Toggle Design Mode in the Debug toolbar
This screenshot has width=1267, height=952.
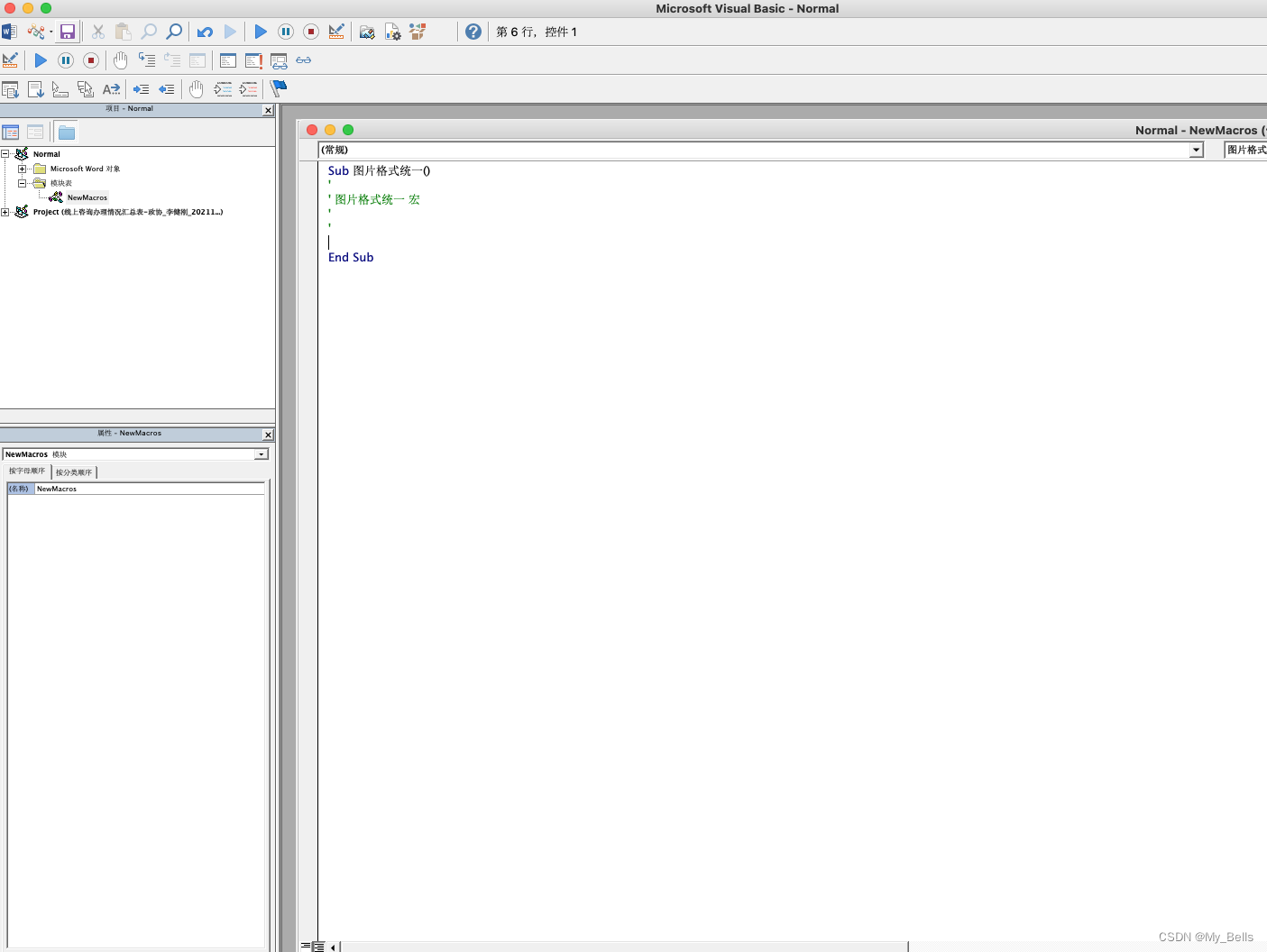(10, 60)
